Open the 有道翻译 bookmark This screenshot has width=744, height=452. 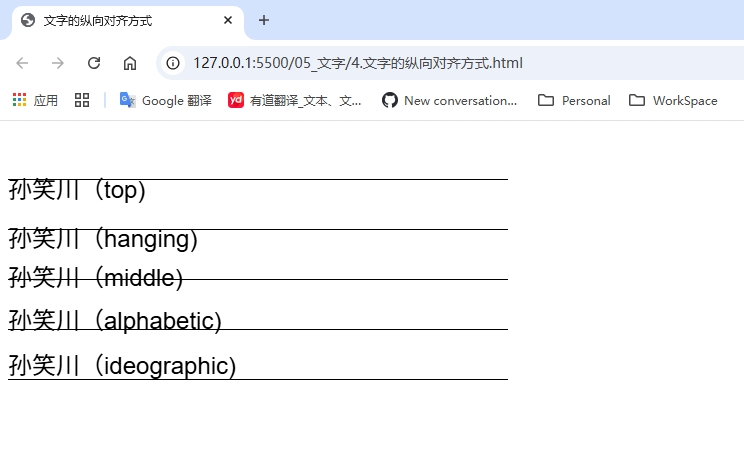[295, 101]
